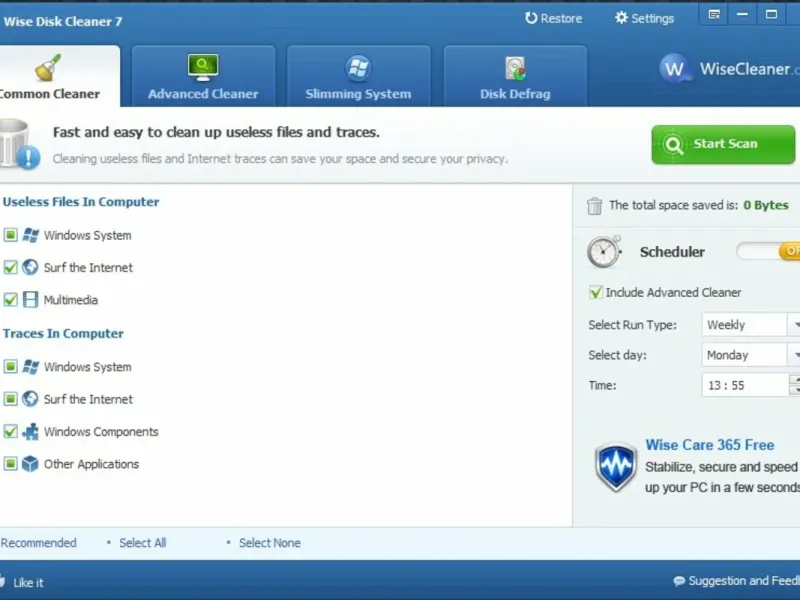Click the magnifier icon on Start Scan
The height and width of the screenshot is (600, 800).
click(x=673, y=145)
